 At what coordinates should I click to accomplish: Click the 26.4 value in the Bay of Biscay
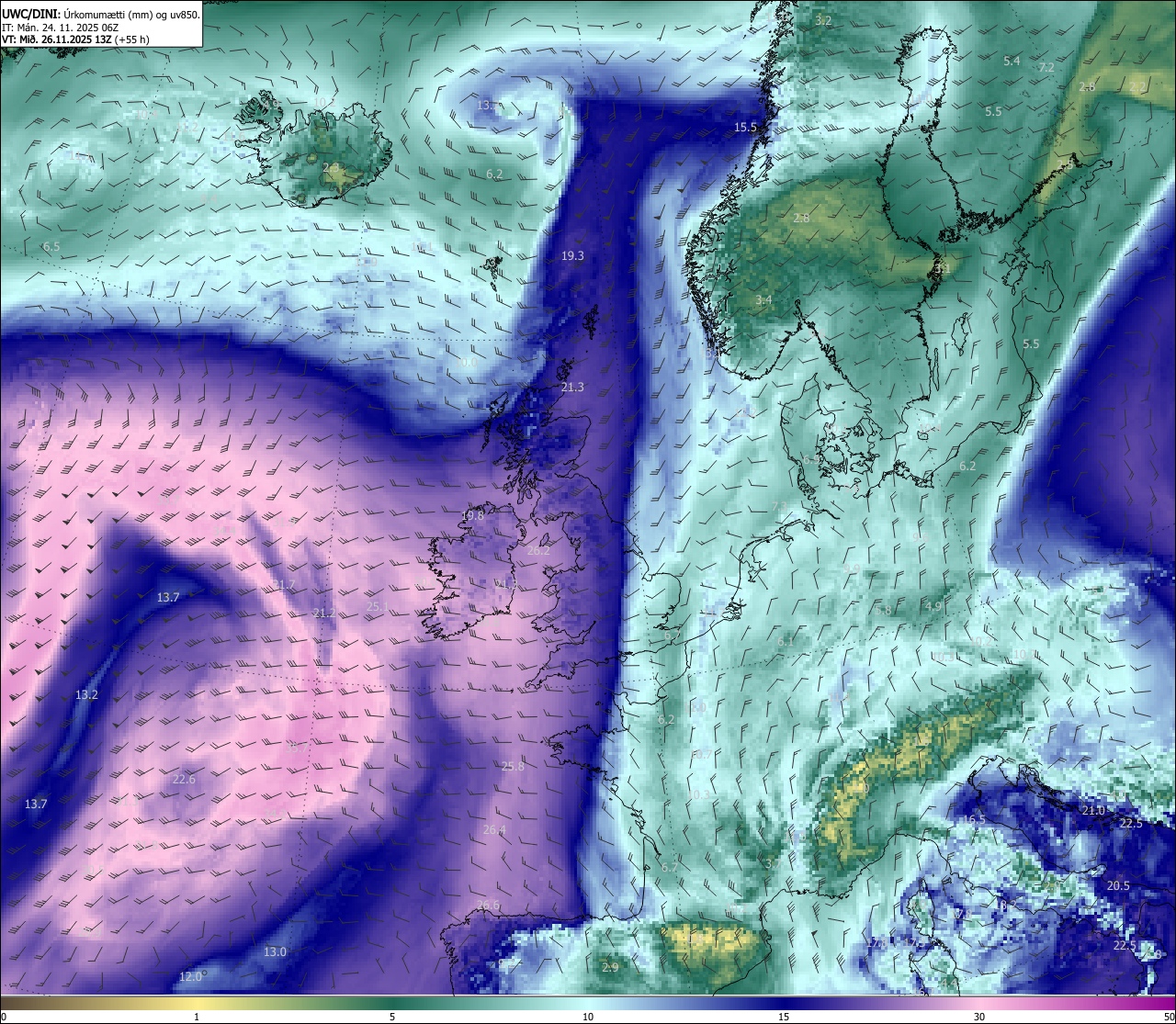point(494,830)
